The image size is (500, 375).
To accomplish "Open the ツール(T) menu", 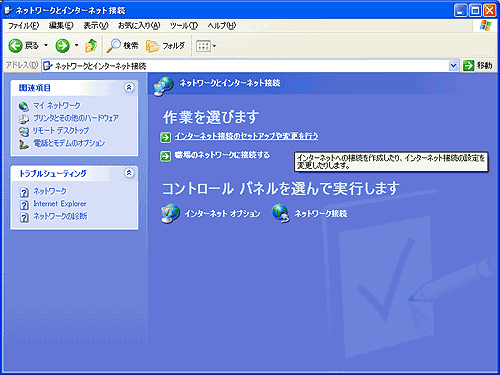I will tap(184, 26).
